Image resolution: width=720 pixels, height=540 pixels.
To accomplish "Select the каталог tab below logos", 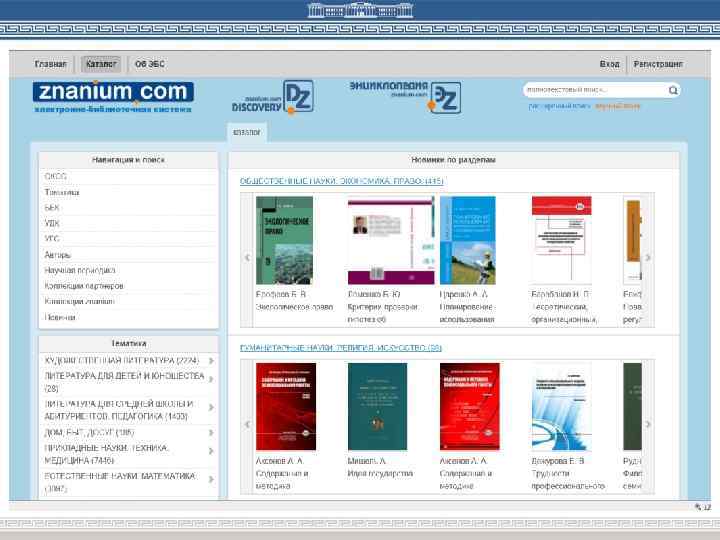I will tap(247, 132).
